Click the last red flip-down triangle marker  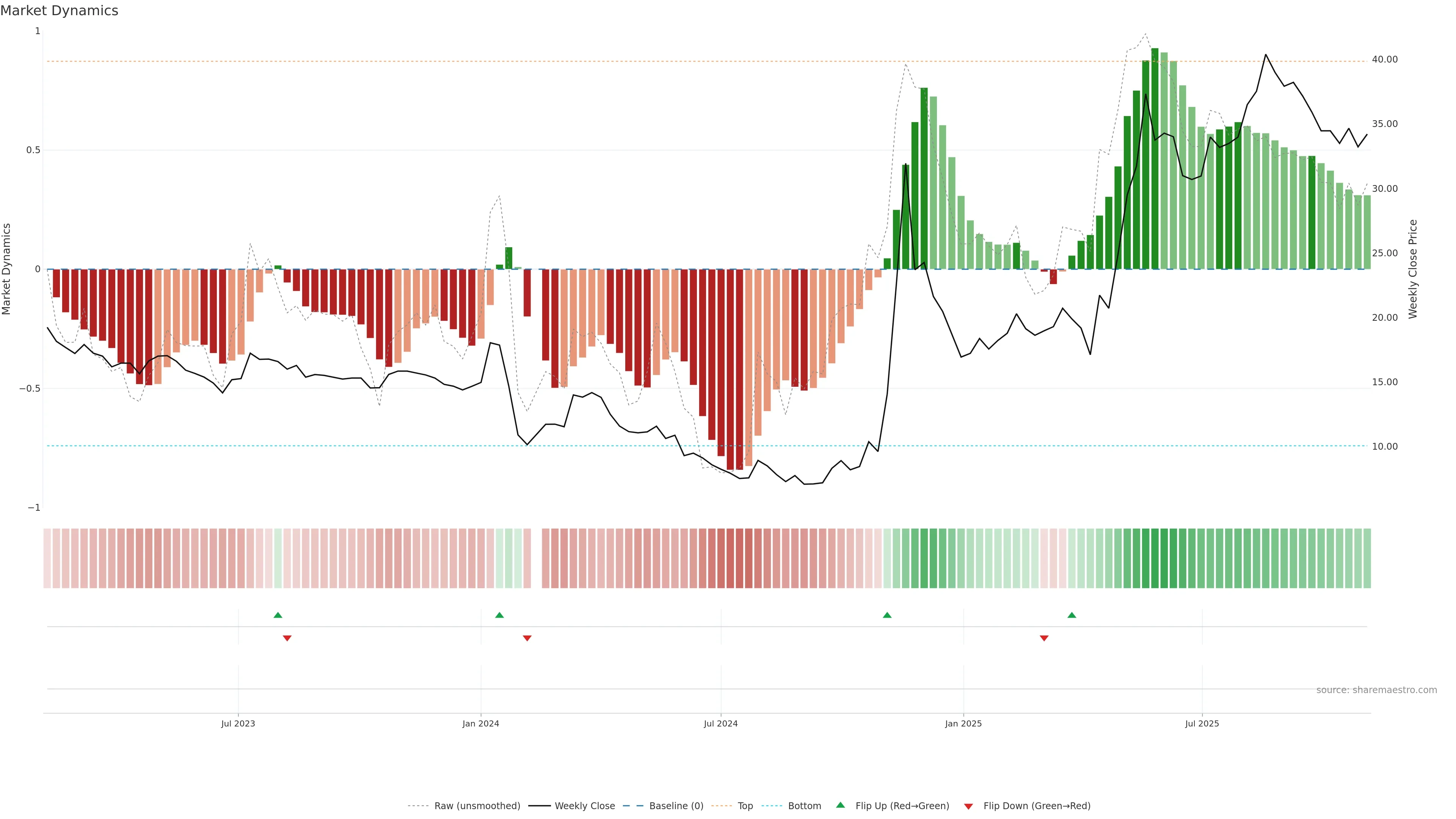pos(1044,638)
